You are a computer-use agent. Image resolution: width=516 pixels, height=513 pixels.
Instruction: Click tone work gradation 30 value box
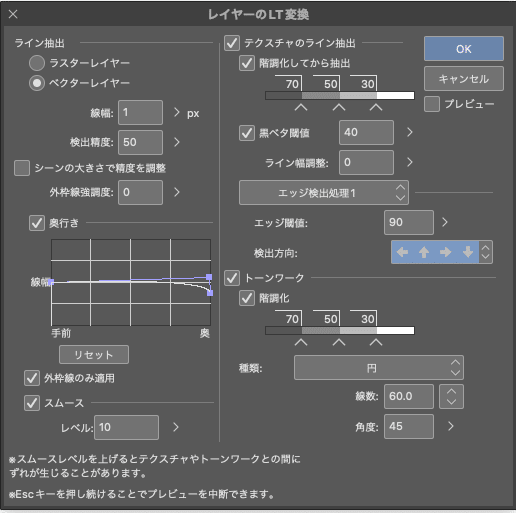[x=364, y=318]
